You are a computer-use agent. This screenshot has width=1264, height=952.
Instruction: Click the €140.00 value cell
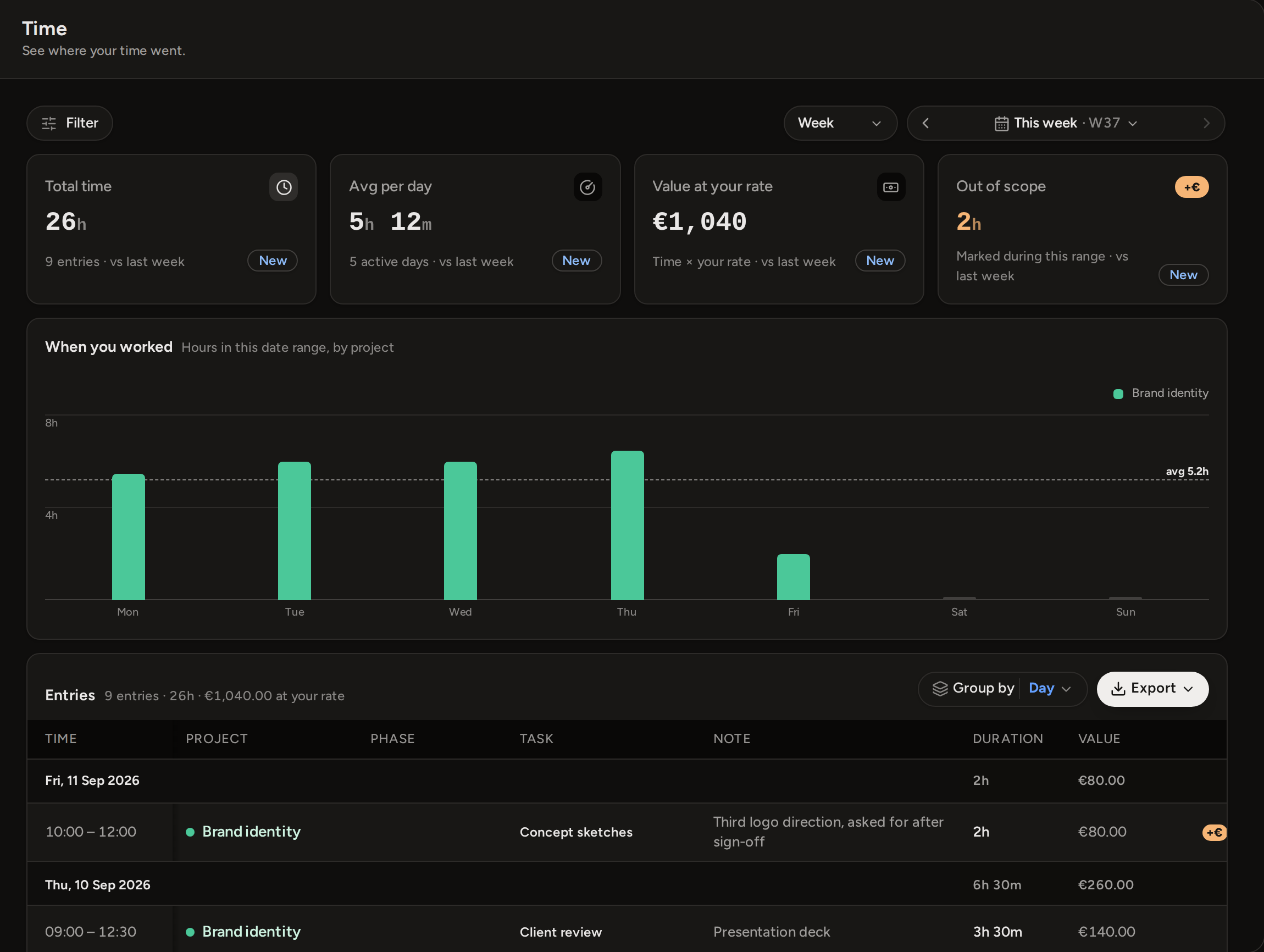point(1106,932)
